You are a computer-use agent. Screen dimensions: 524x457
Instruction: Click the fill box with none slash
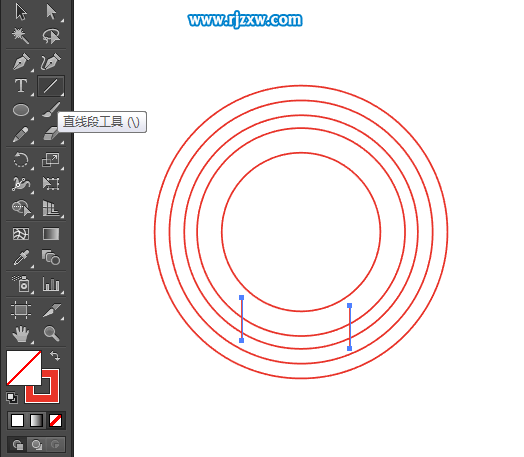click(23, 367)
